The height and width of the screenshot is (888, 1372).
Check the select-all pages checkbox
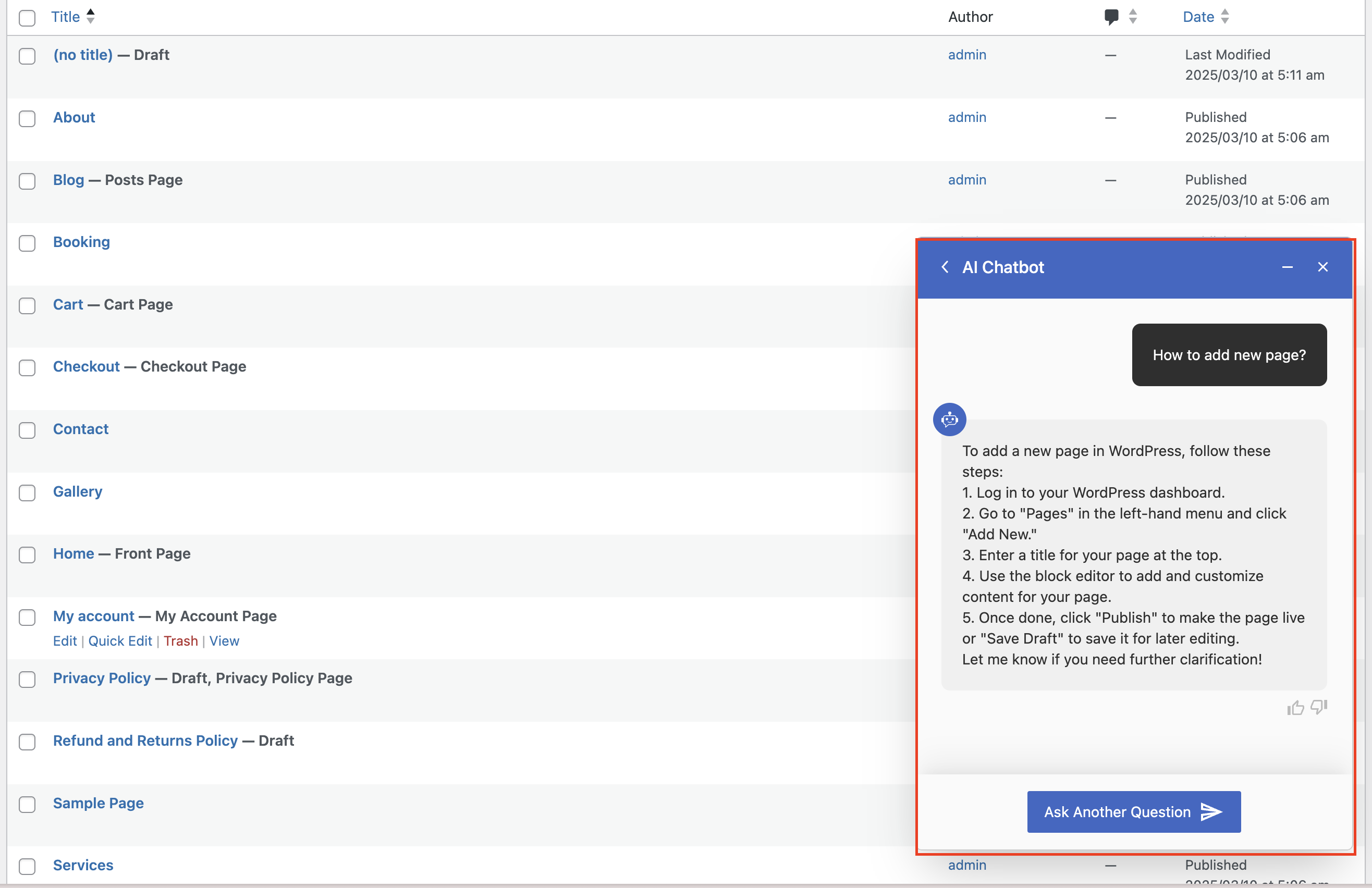pyautogui.click(x=27, y=18)
